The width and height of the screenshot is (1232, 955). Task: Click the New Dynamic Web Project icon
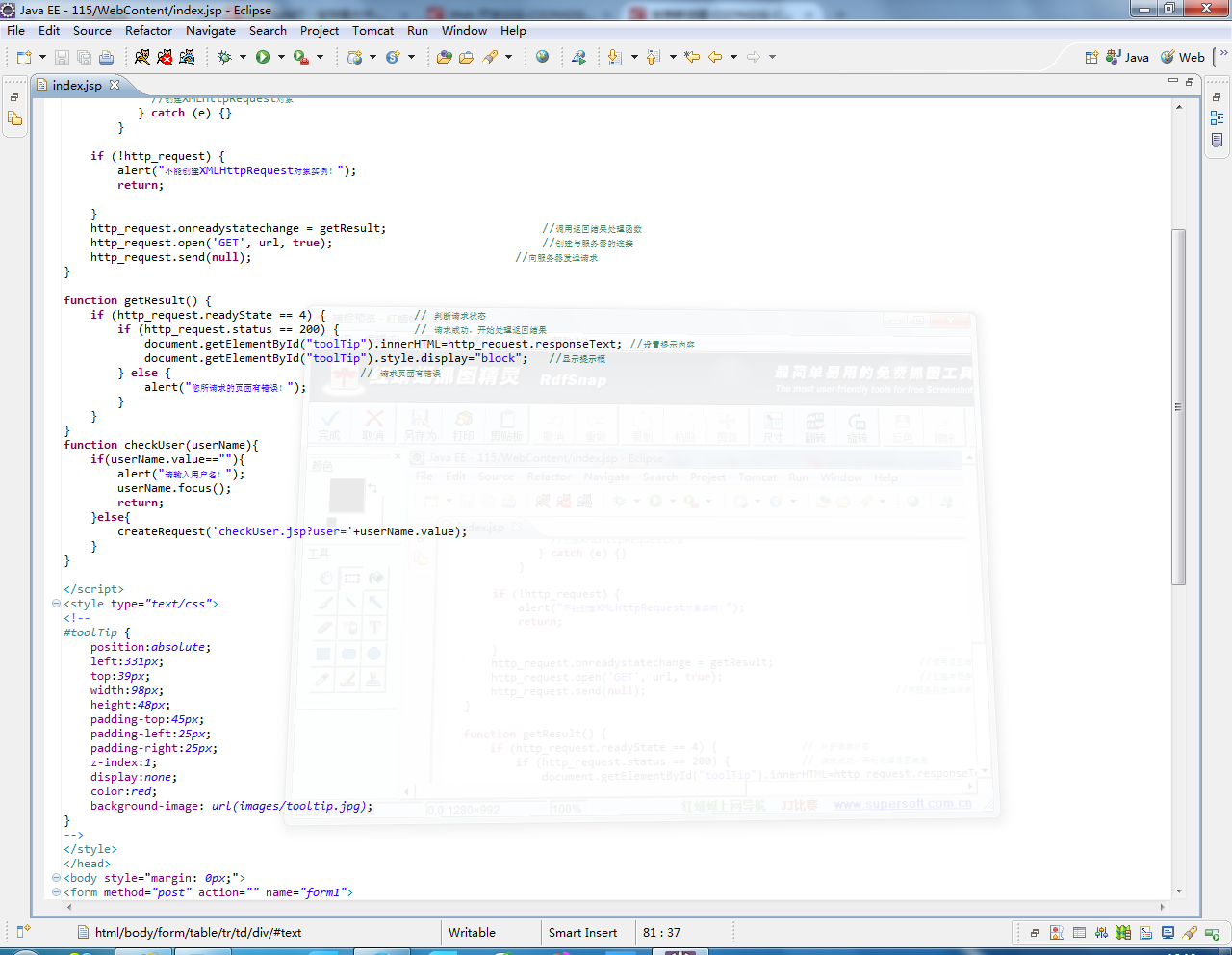point(355,57)
